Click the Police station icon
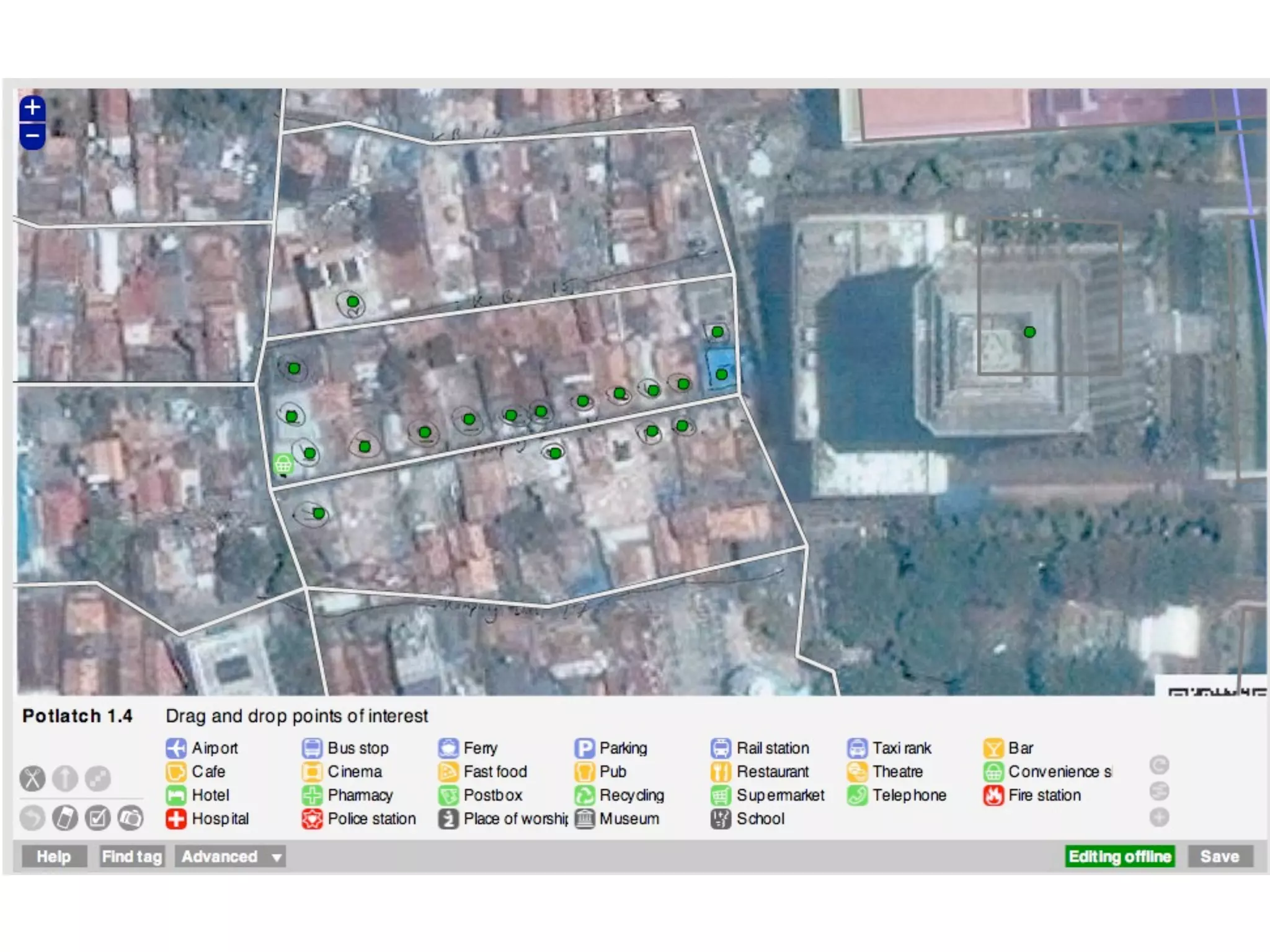The image size is (1270, 952). [312, 819]
